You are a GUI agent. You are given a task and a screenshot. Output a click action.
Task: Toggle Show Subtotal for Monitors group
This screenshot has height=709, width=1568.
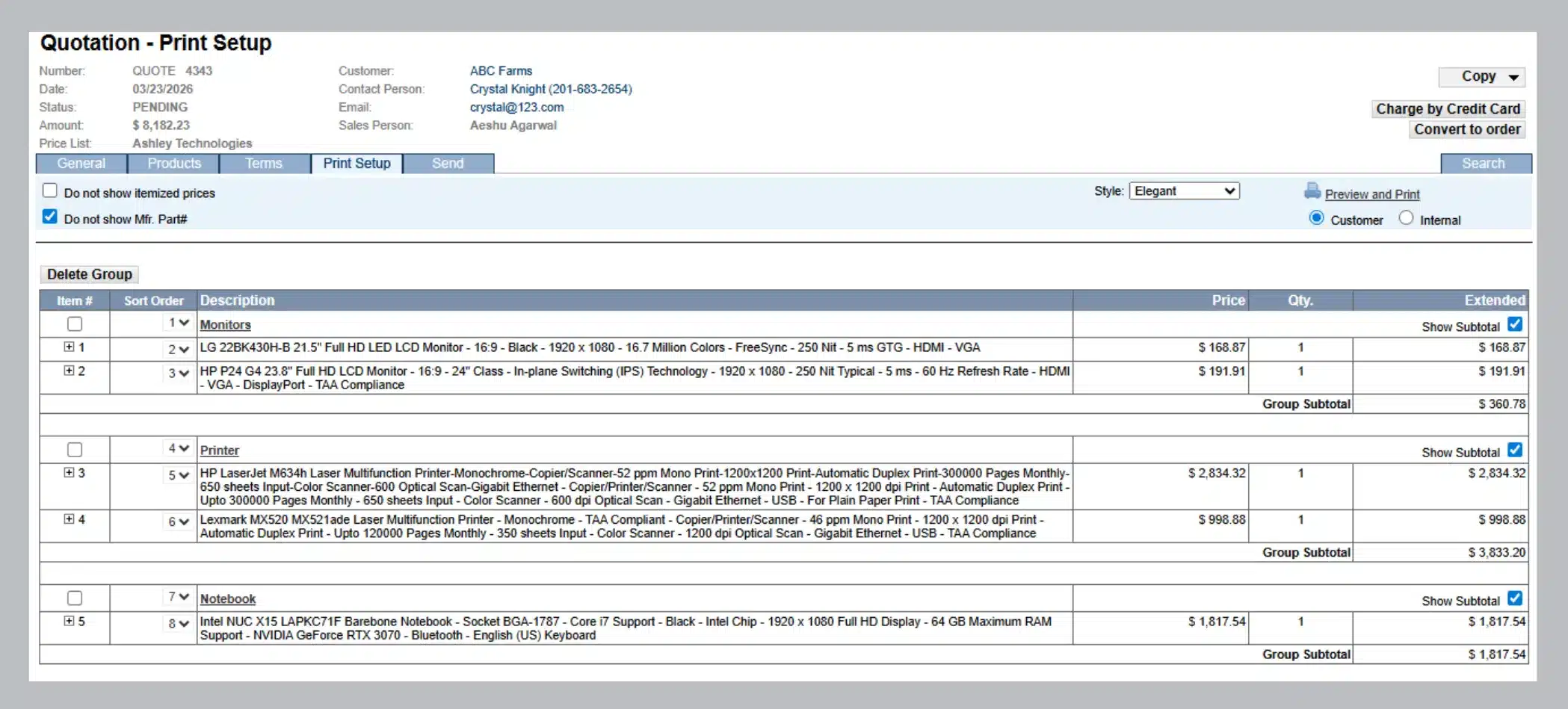pyautogui.click(x=1515, y=324)
